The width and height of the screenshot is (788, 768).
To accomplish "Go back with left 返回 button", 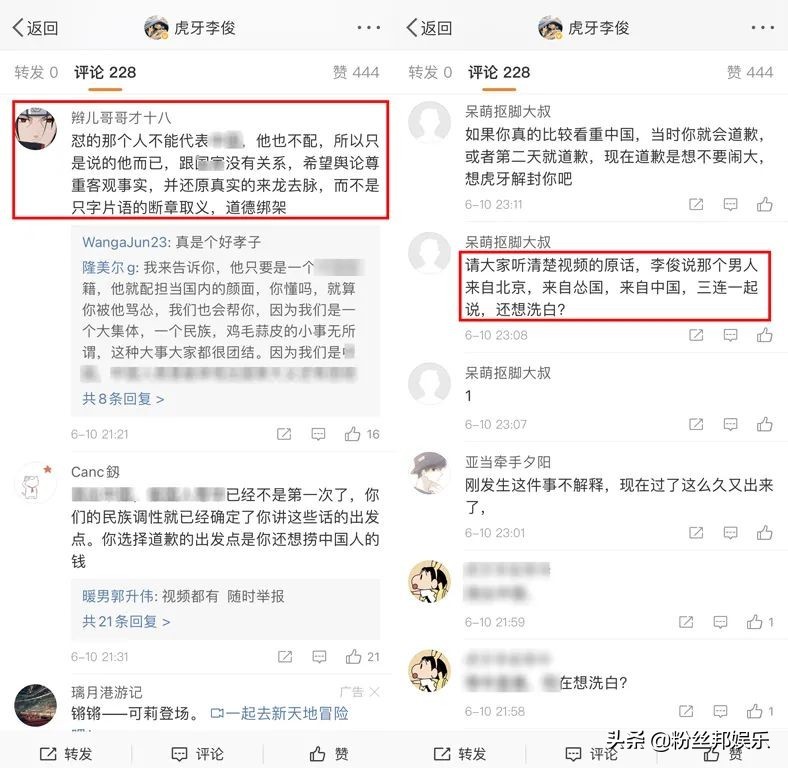I will click(35, 28).
